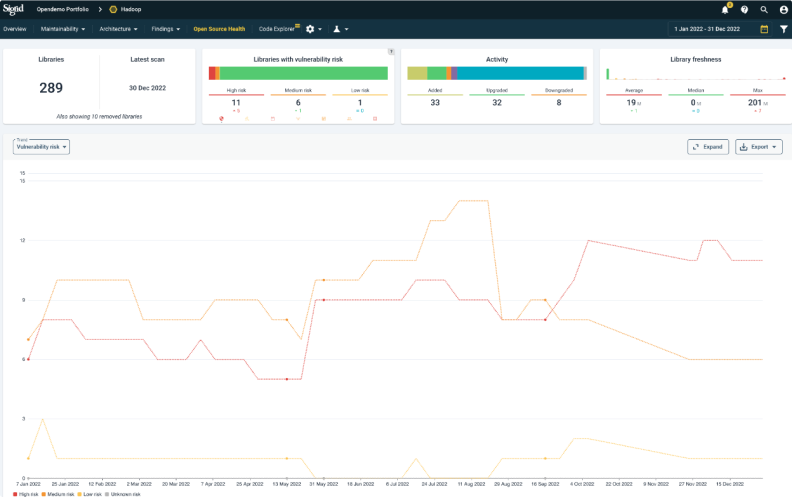Open the Vulnerability risk trend dropdown
The width and height of the screenshot is (792, 497).
click(x=41, y=147)
